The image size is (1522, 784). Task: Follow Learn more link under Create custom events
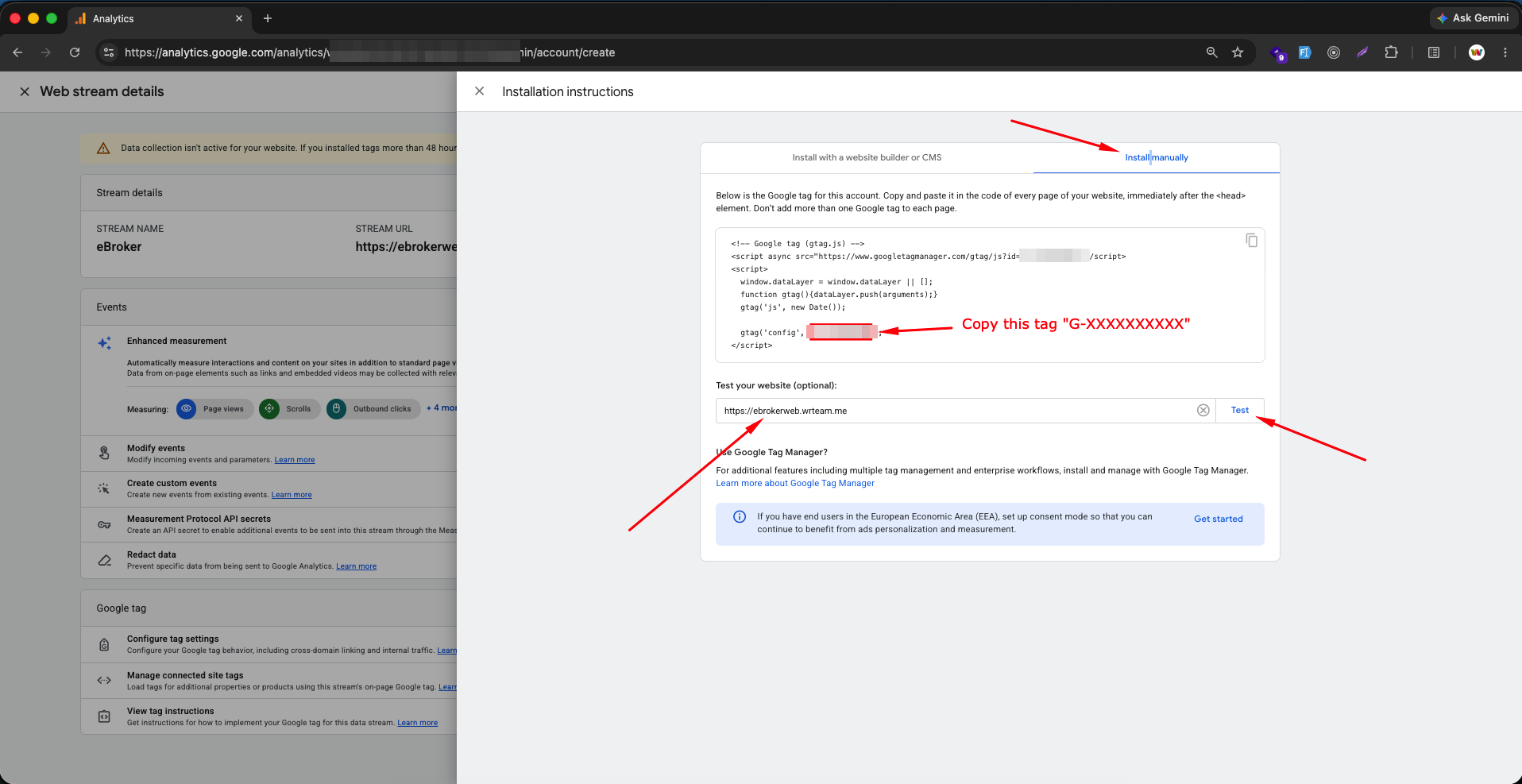click(x=292, y=495)
